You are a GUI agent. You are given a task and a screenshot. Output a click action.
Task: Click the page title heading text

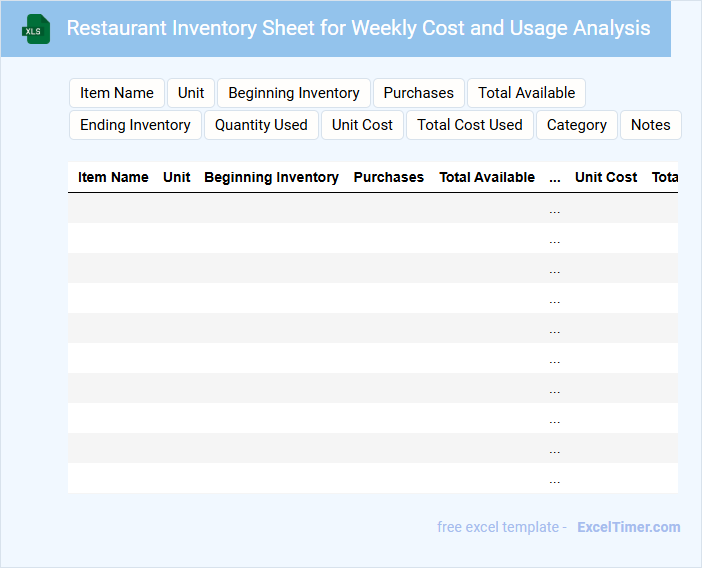[x=358, y=28]
